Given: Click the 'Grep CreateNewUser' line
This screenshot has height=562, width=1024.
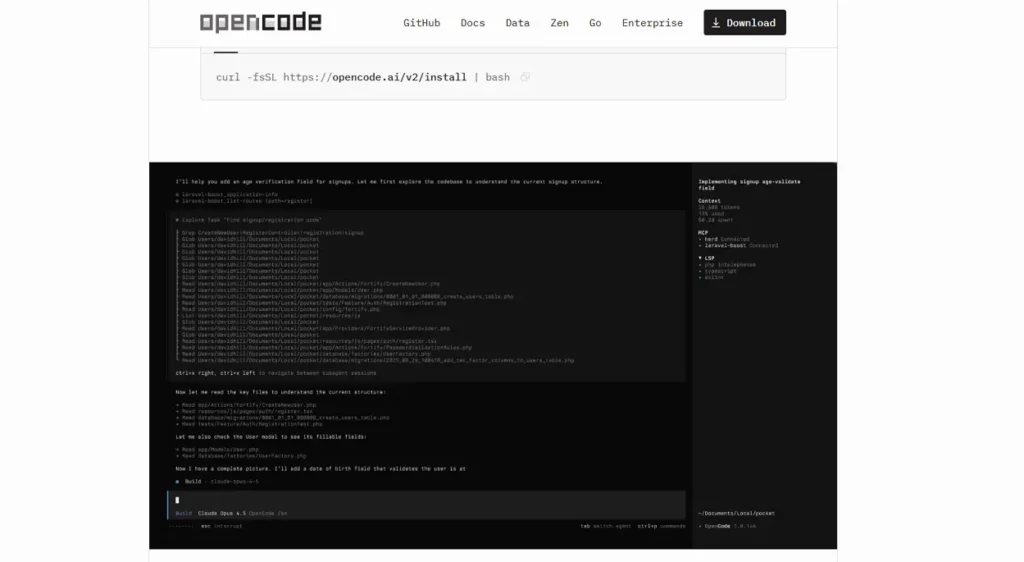Looking at the screenshot, I should [270, 233].
